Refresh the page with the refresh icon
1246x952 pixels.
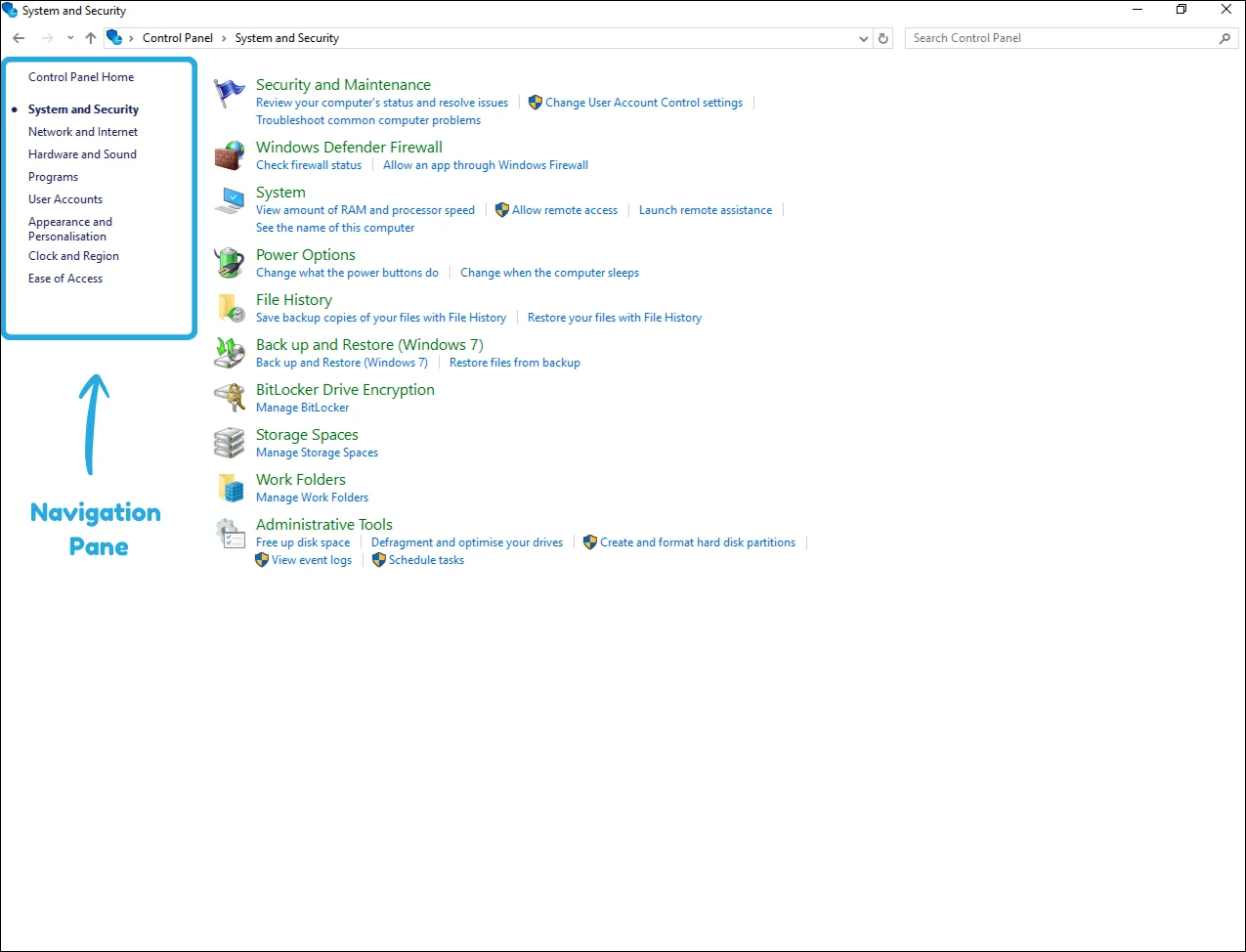(x=882, y=37)
